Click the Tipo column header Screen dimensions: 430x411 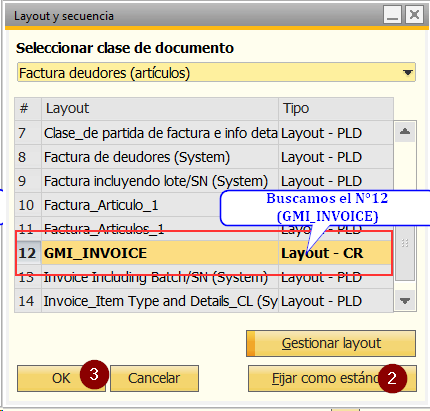(x=336, y=109)
